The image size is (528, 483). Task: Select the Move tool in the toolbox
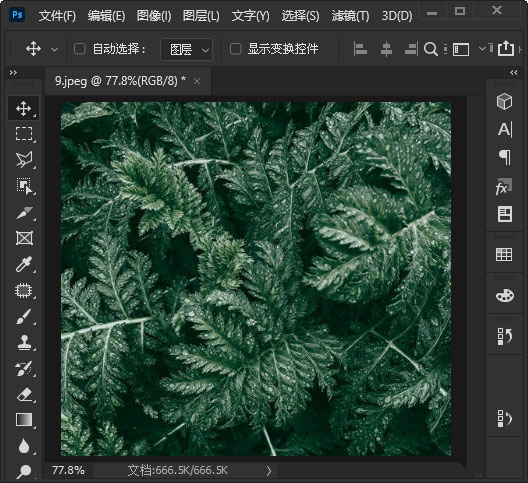tap(24, 108)
